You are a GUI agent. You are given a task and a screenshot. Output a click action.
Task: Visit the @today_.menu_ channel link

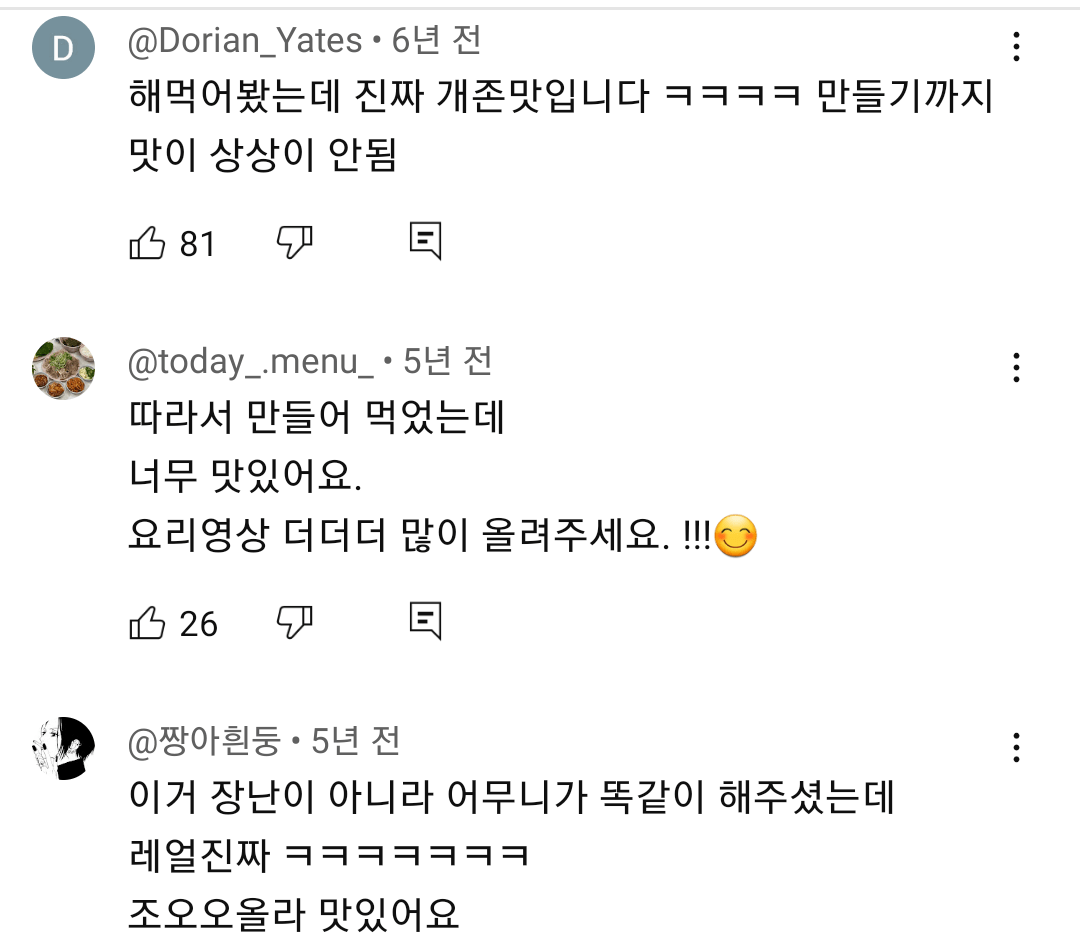pos(251,362)
